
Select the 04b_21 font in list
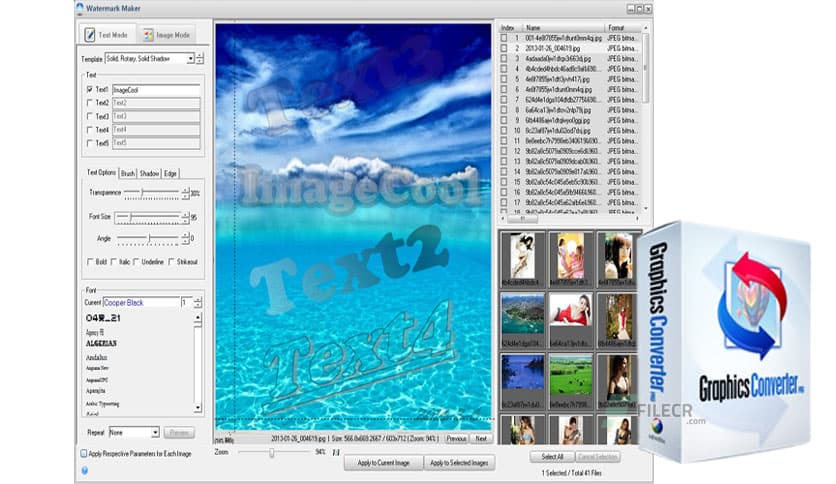pos(103,318)
